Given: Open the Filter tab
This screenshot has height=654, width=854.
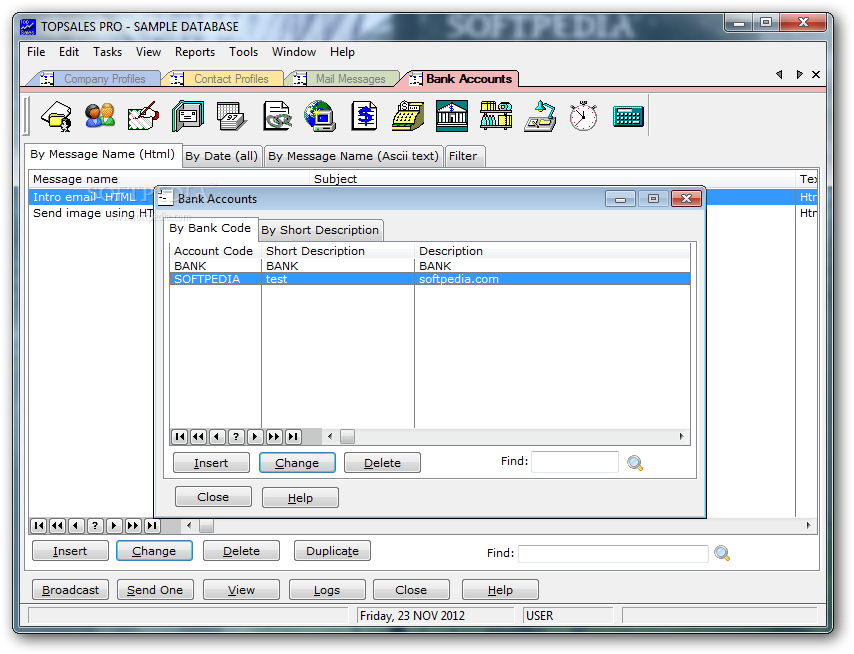Looking at the screenshot, I should click(463, 156).
